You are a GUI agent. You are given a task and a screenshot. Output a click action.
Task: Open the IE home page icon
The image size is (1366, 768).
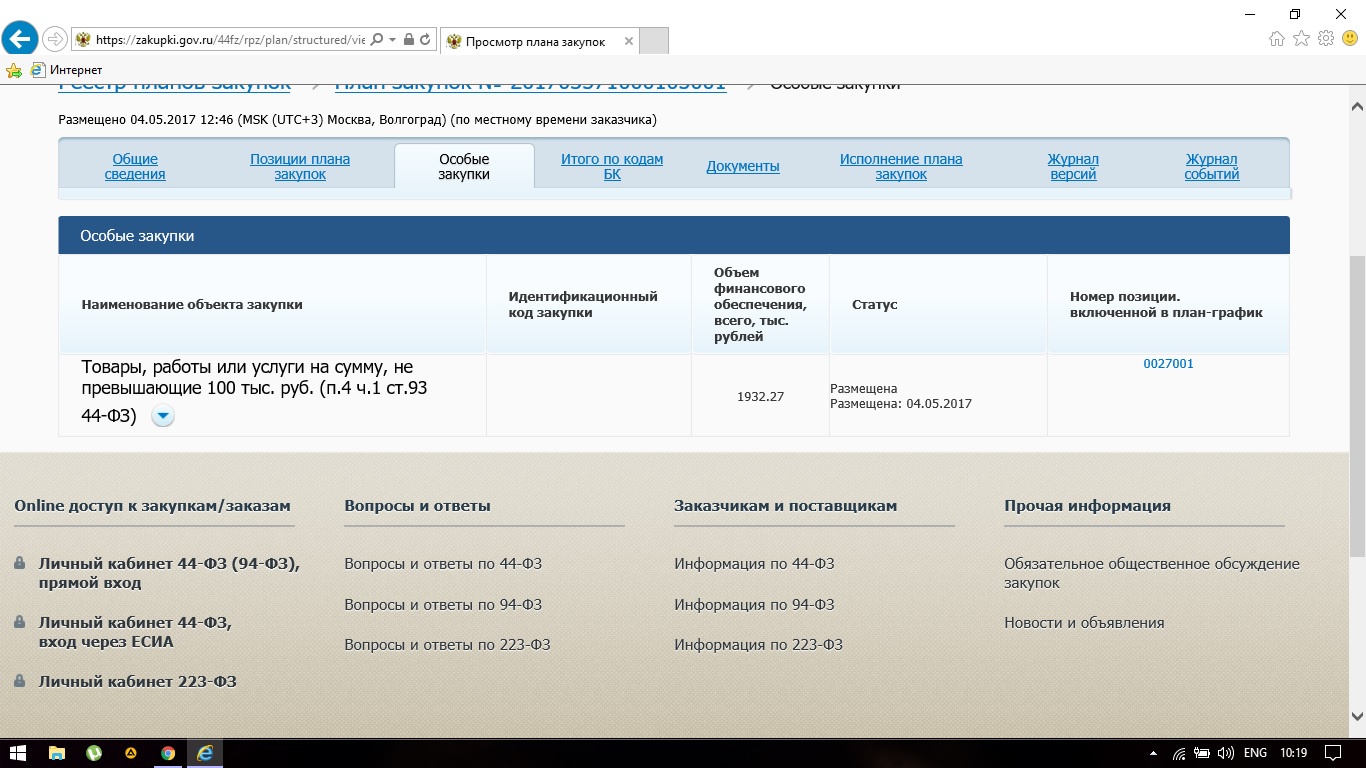pyautogui.click(x=1276, y=39)
